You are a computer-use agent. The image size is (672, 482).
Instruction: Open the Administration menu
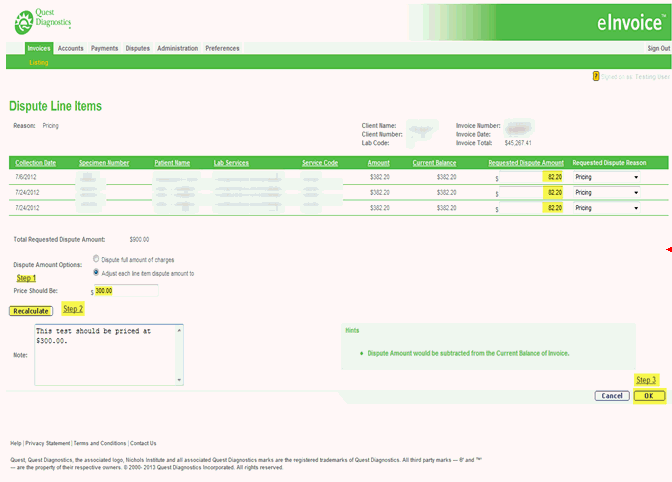pyautogui.click(x=177, y=48)
